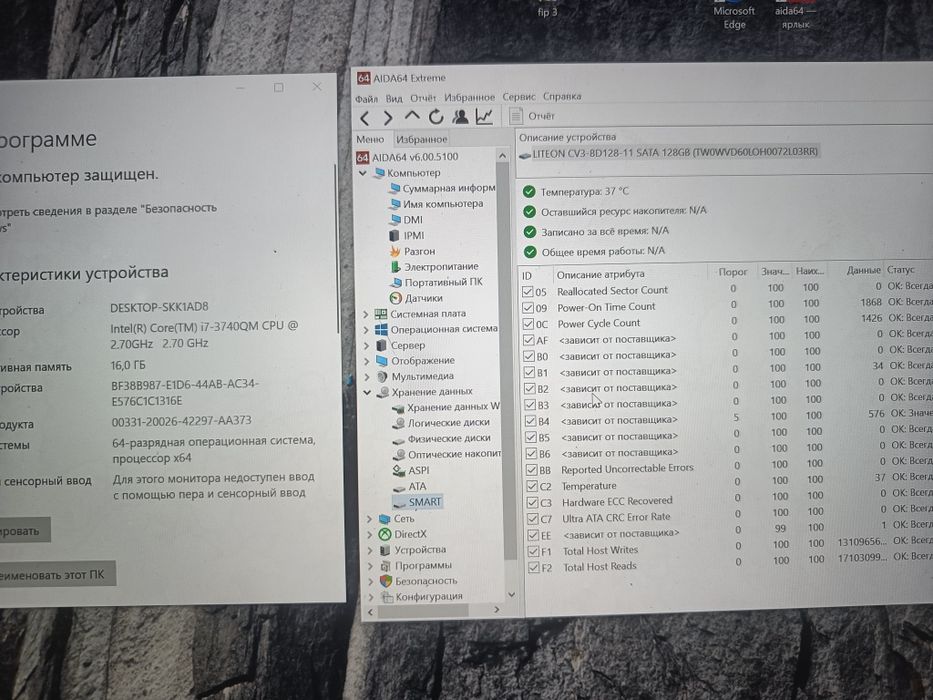Select AIDA64 v6.00.5100 root node

pos(408,157)
